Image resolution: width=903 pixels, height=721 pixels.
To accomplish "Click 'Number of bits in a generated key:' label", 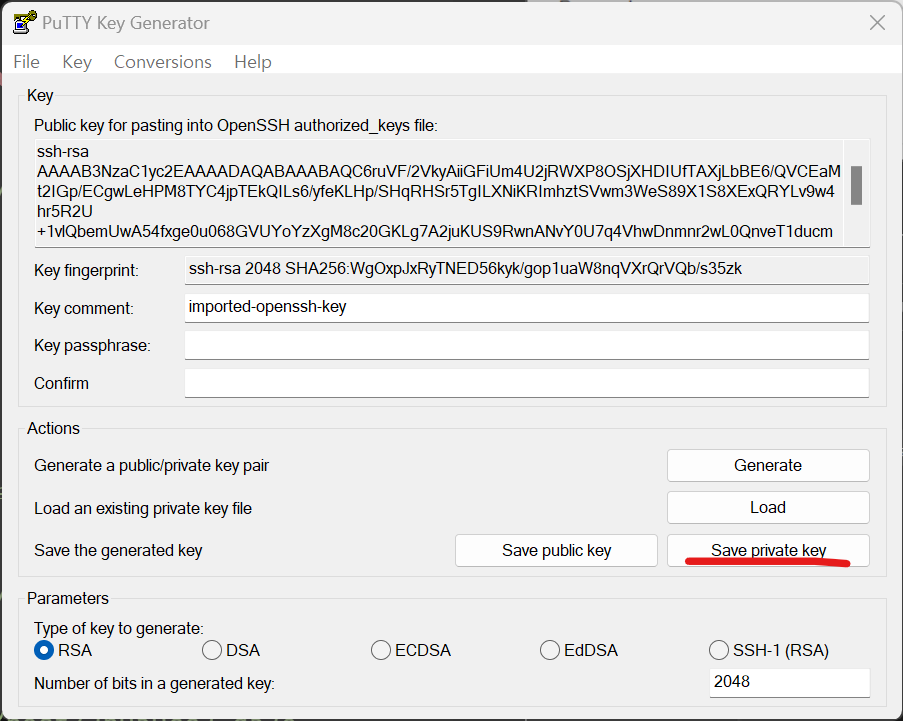I will 154,684.
